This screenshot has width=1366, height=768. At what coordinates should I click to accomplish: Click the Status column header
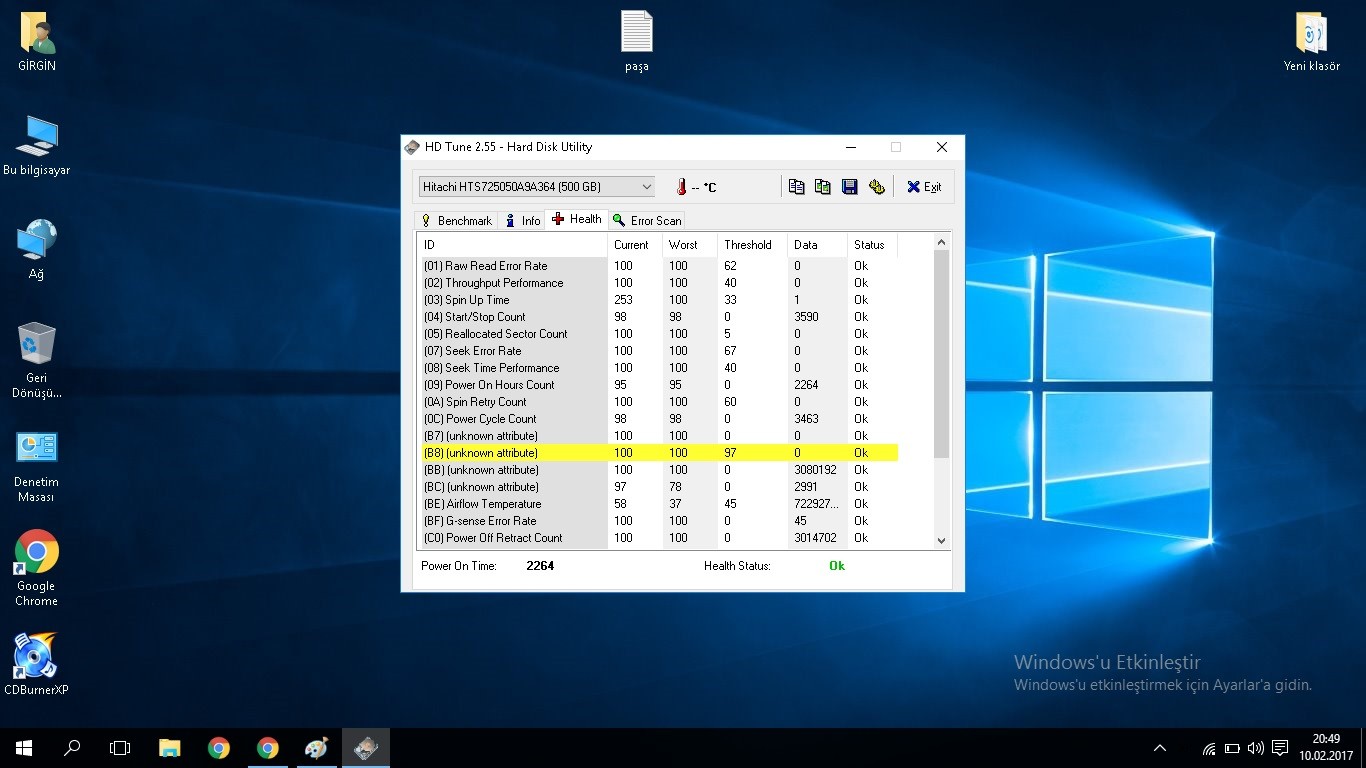point(872,245)
